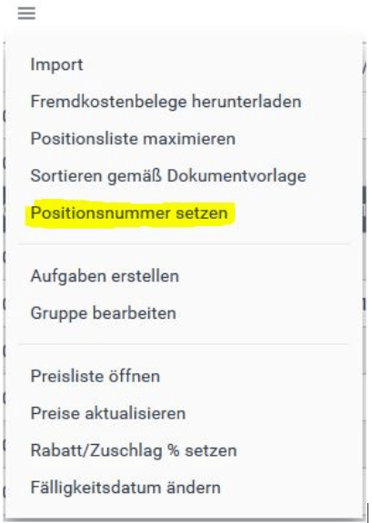This screenshot has height=523, width=372.
Task: Maximize the position list via menu
Action: [x=133, y=138]
